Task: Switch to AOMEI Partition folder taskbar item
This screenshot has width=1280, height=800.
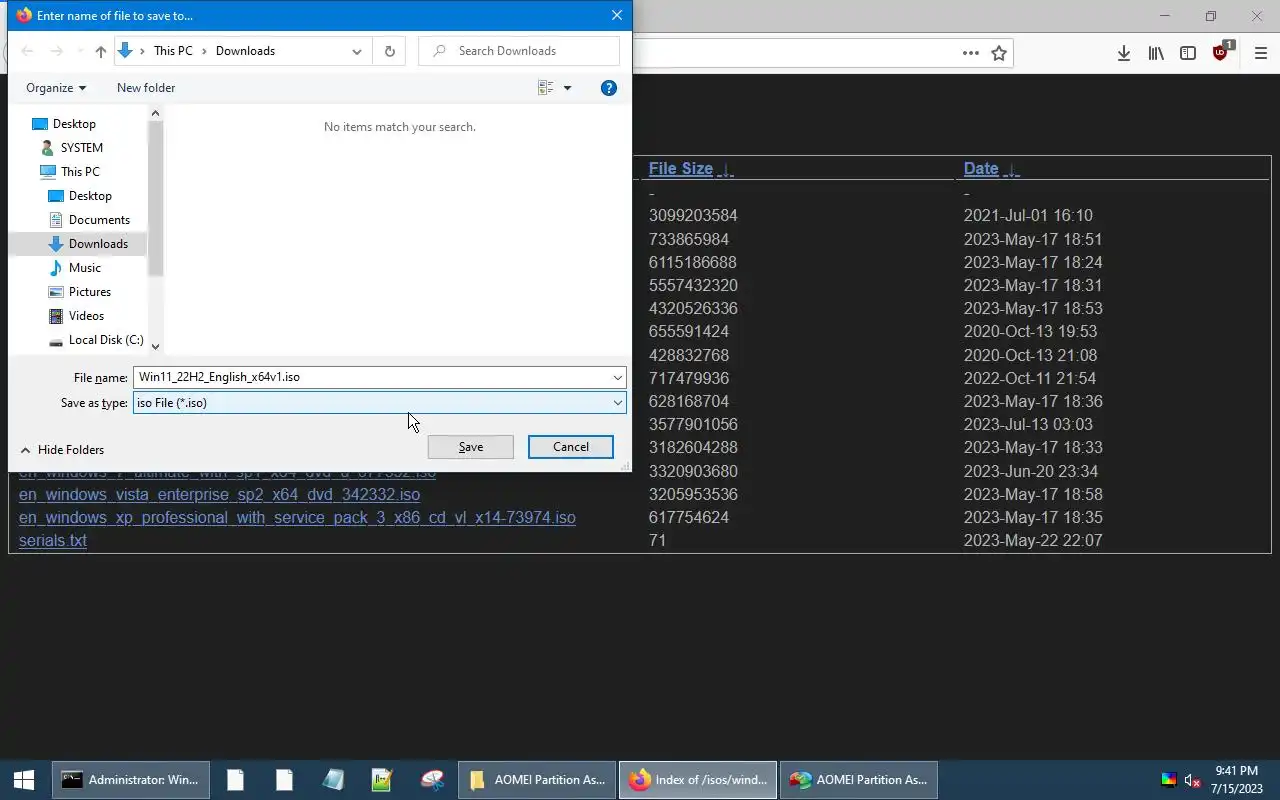Action: coord(537,780)
